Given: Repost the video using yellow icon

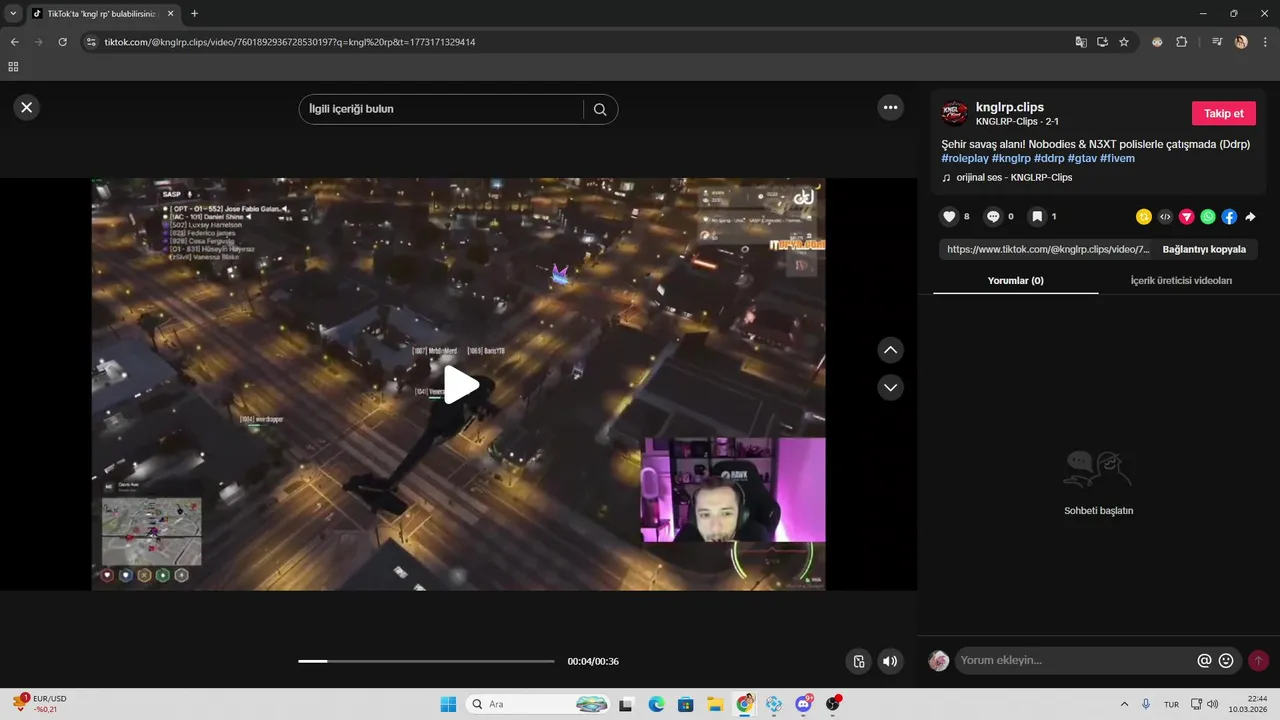Looking at the screenshot, I should point(1144,216).
